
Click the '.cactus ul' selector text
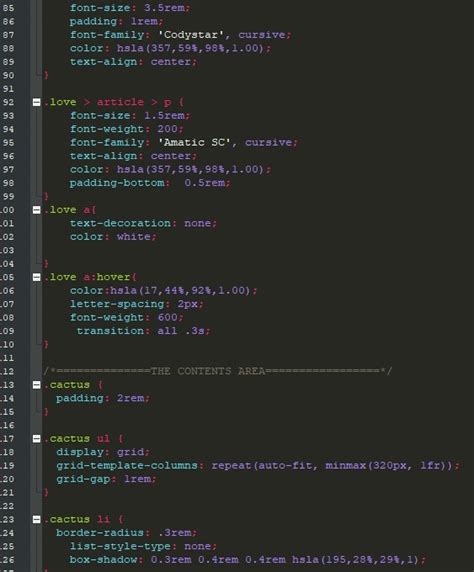click(77, 438)
